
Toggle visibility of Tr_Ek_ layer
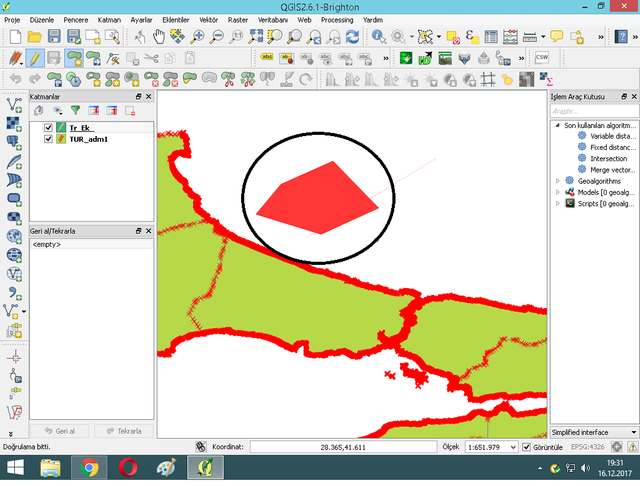click(x=48, y=127)
